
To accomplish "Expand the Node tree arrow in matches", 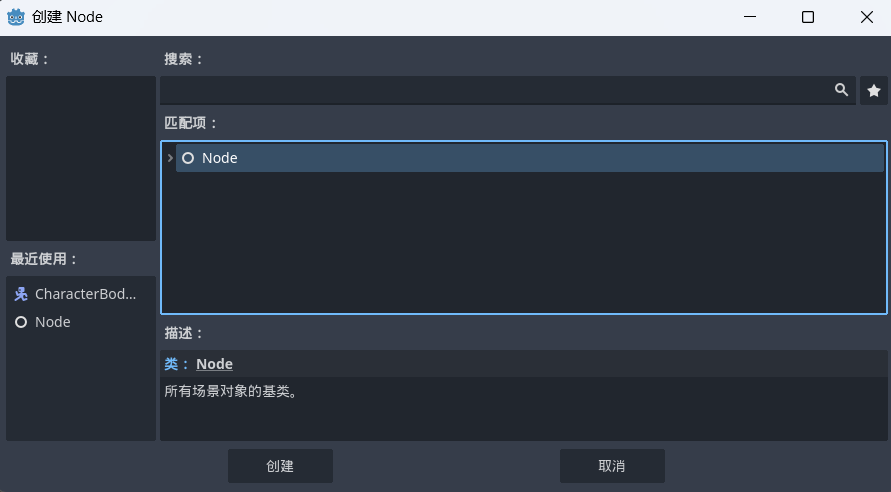I will point(170,158).
